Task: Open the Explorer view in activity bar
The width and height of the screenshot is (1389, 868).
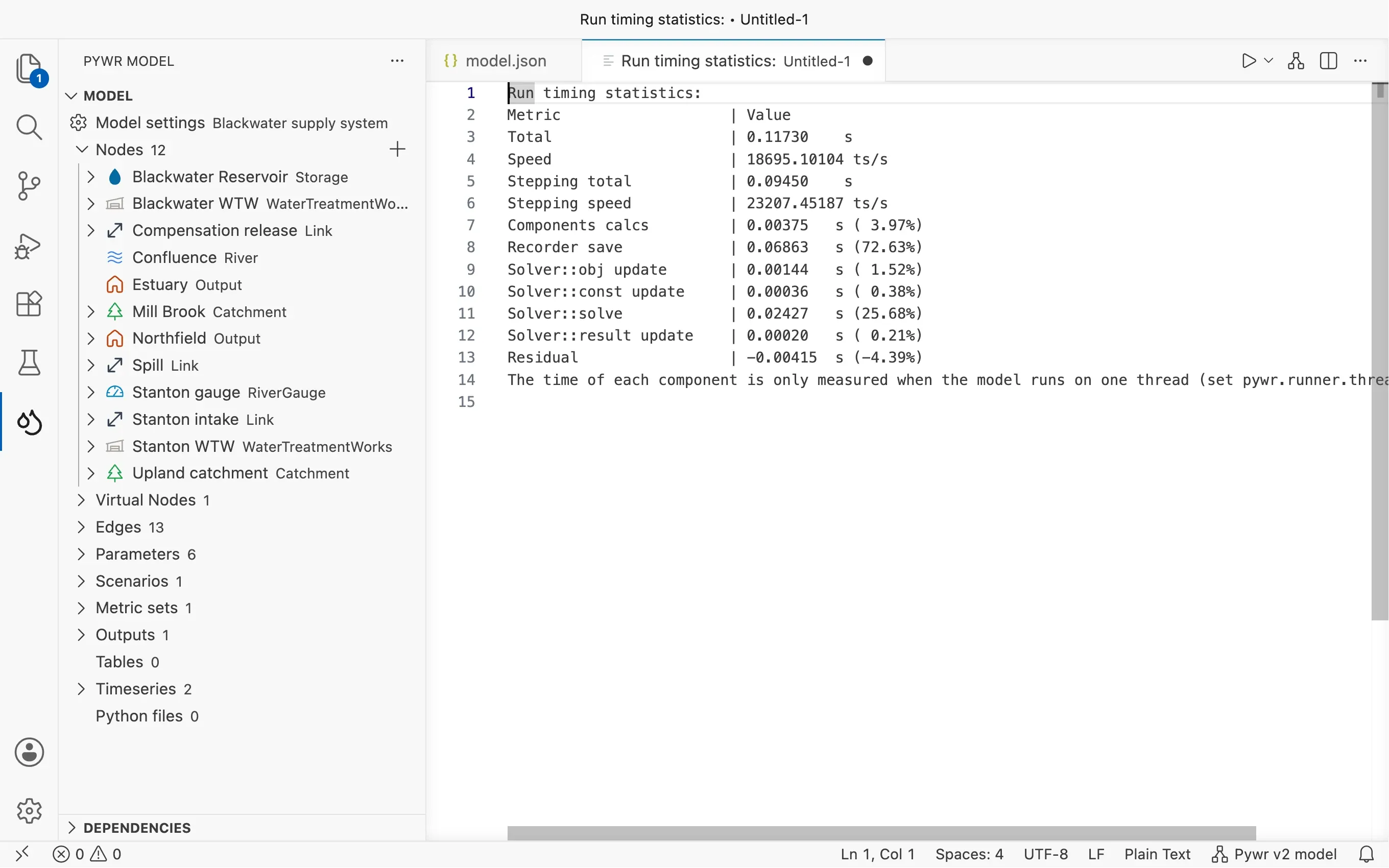Action: point(29,69)
